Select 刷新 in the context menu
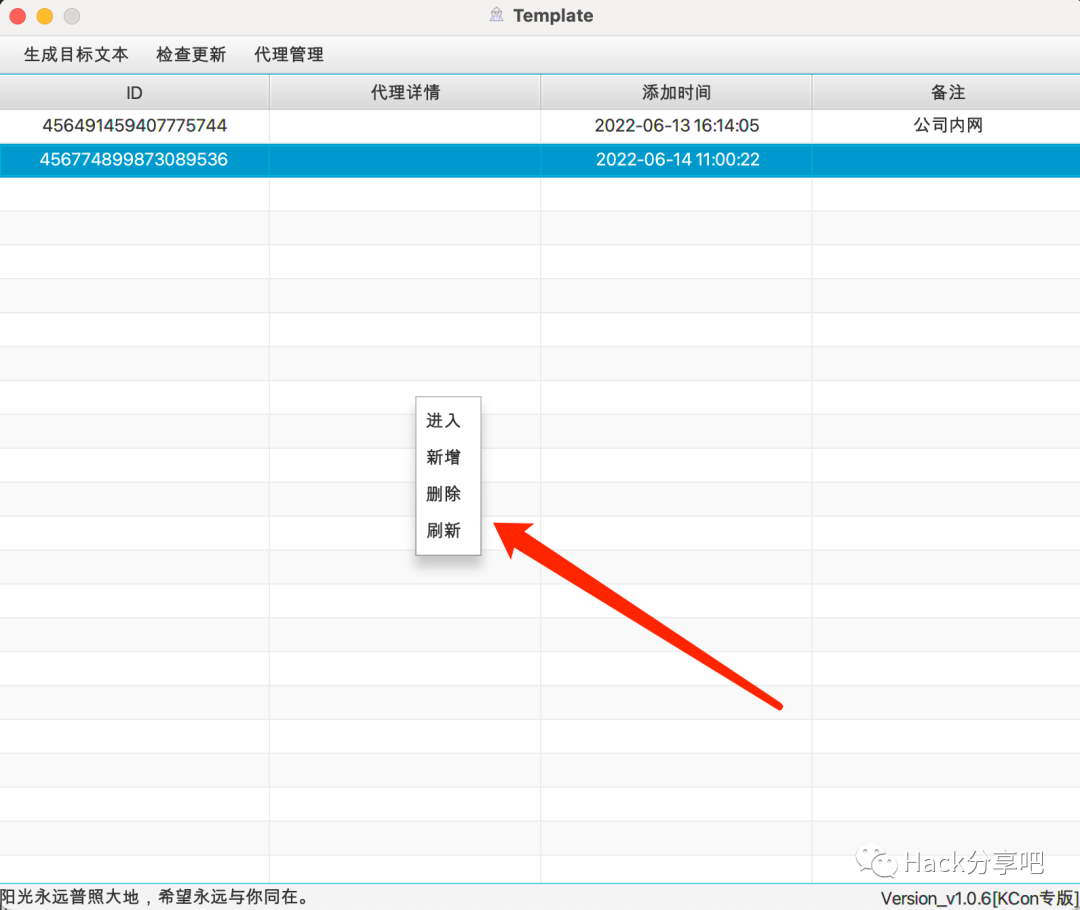This screenshot has width=1080, height=910. 444,530
